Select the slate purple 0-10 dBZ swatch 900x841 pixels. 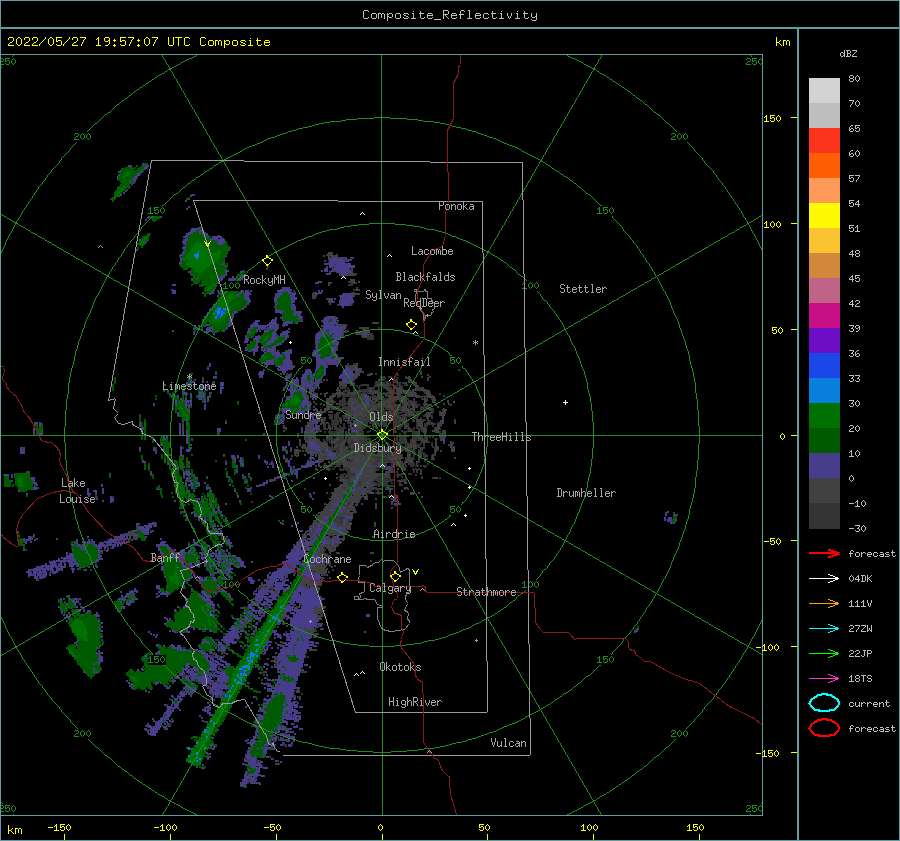(x=824, y=466)
